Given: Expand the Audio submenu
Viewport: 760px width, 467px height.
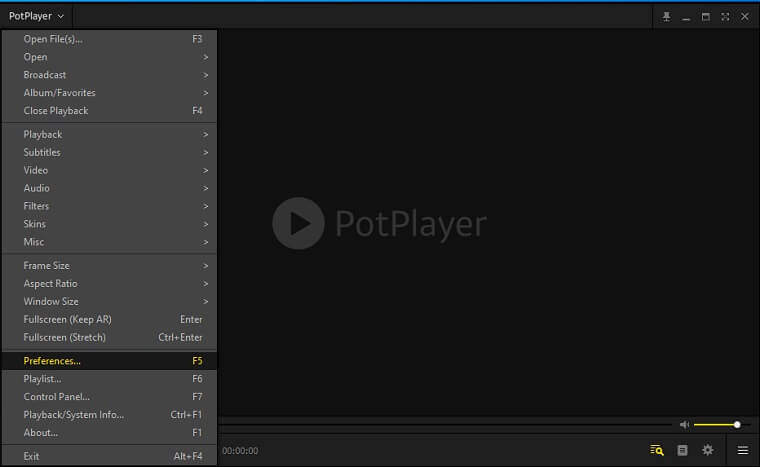Looking at the screenshot, I should pos(110,188).
